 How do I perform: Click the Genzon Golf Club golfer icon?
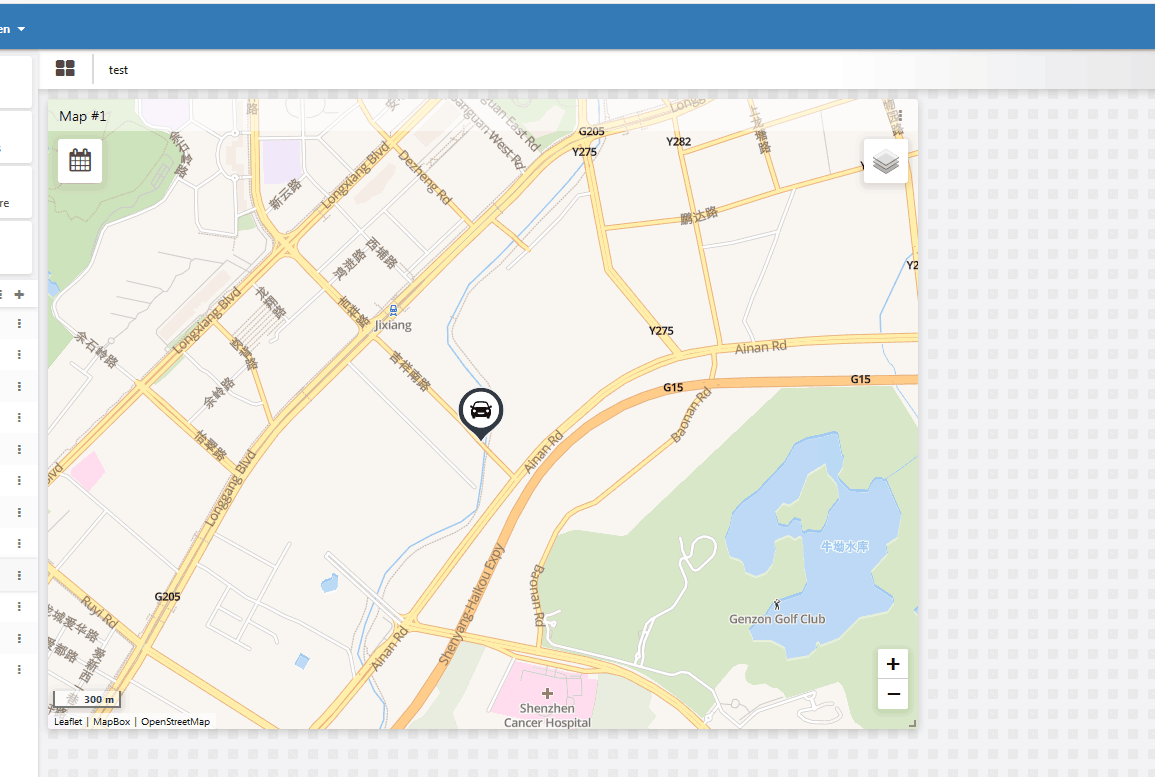(x=777, y=605)
